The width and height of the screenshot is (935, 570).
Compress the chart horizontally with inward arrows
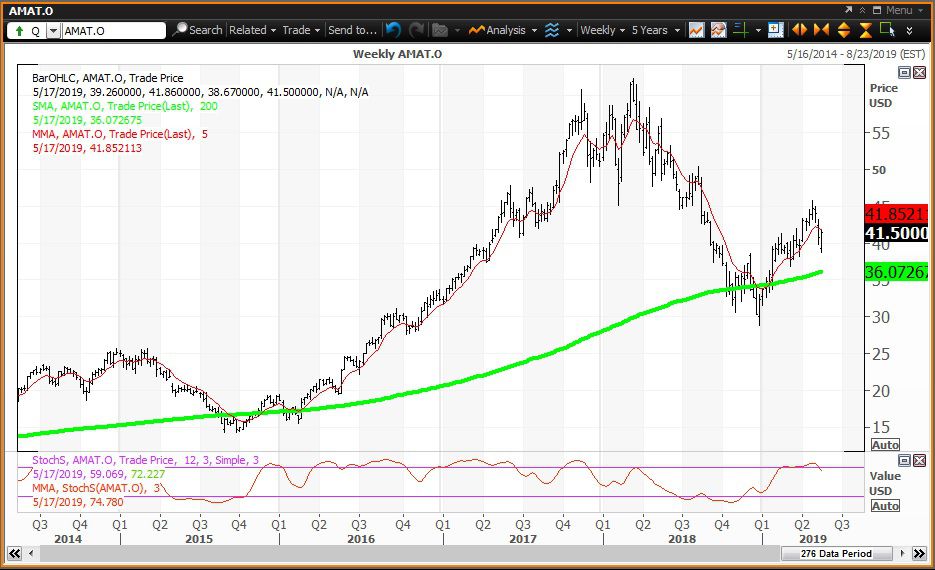point(821,30)
